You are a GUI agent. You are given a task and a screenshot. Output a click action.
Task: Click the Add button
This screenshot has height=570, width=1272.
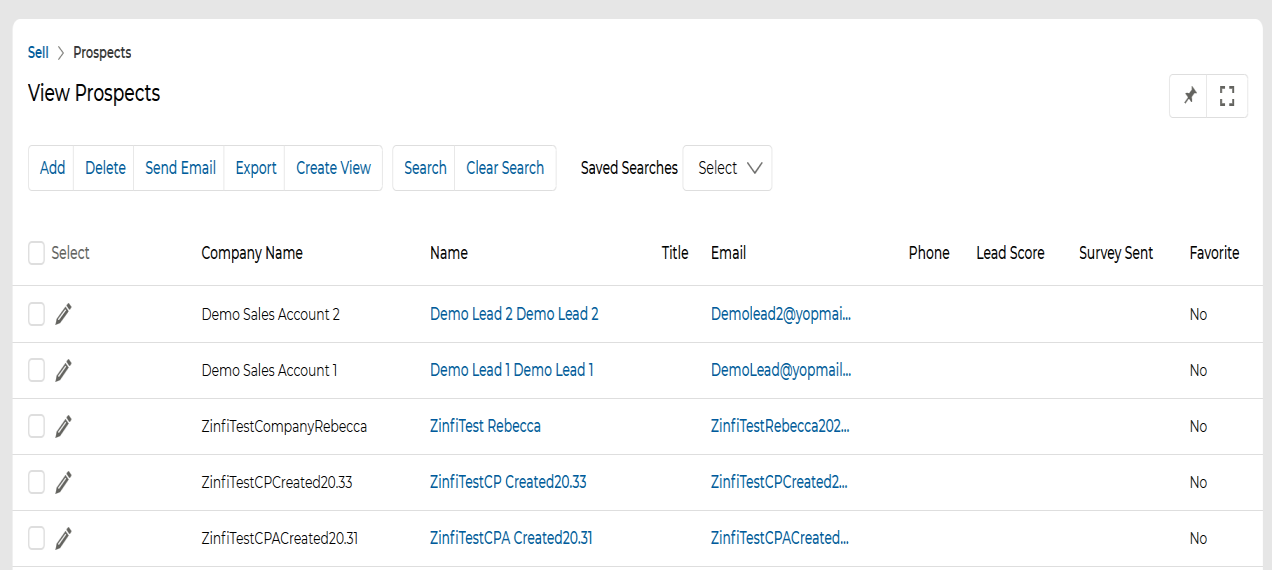(x=52, y=168)
